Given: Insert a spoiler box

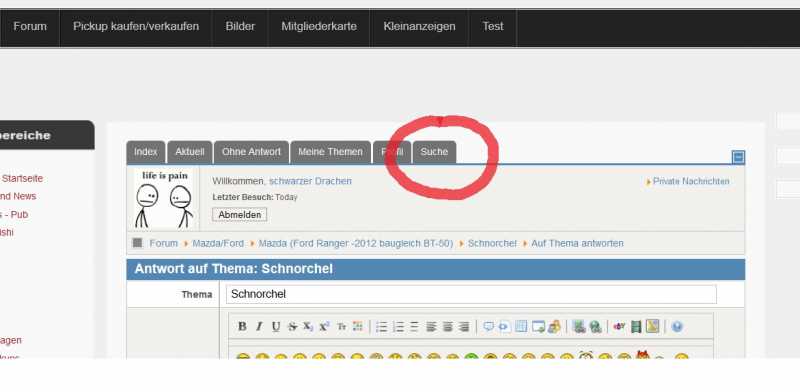Looking at the screenshot, I should coord(538,326).
